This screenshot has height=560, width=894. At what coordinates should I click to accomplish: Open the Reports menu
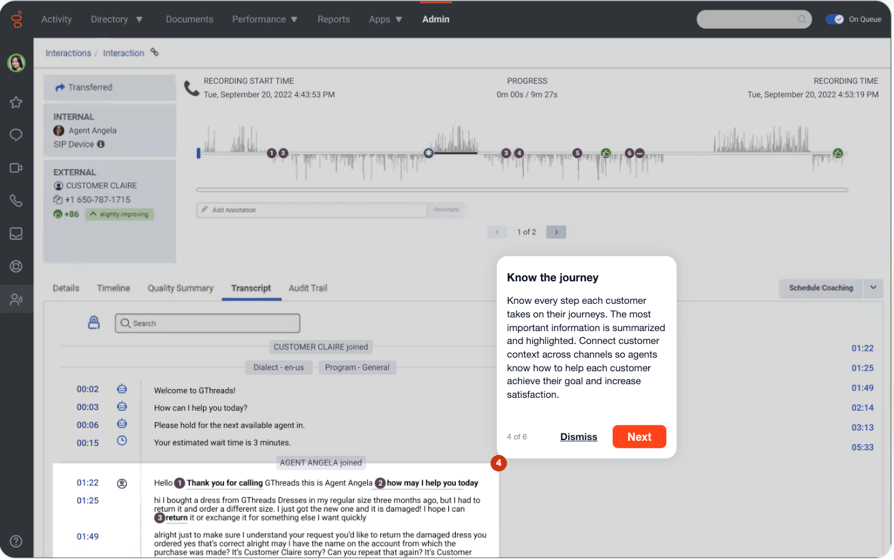pyautogui.click(x=334, y=19)
